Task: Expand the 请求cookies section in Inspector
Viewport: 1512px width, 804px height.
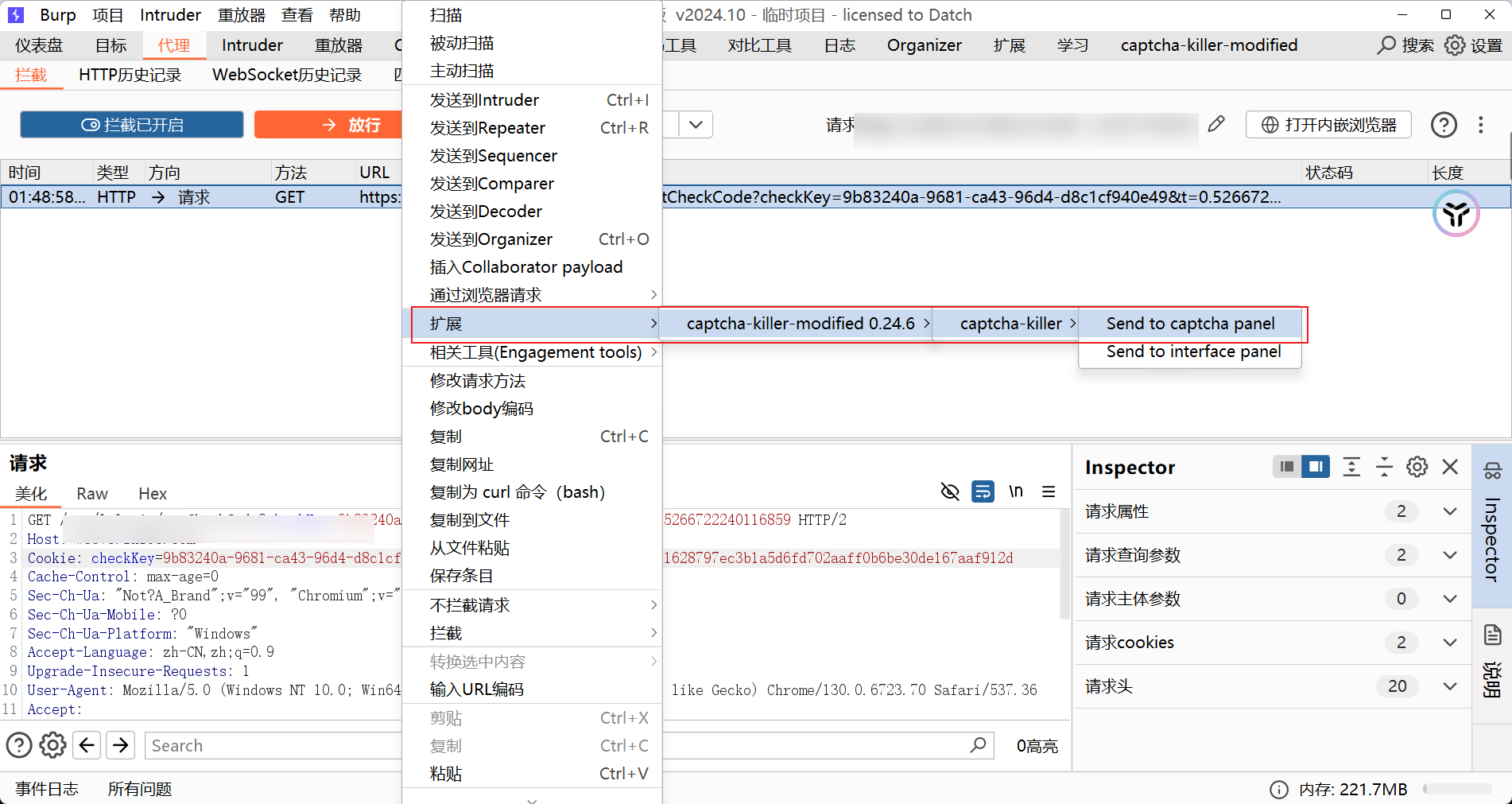Action: point(1449,642)
